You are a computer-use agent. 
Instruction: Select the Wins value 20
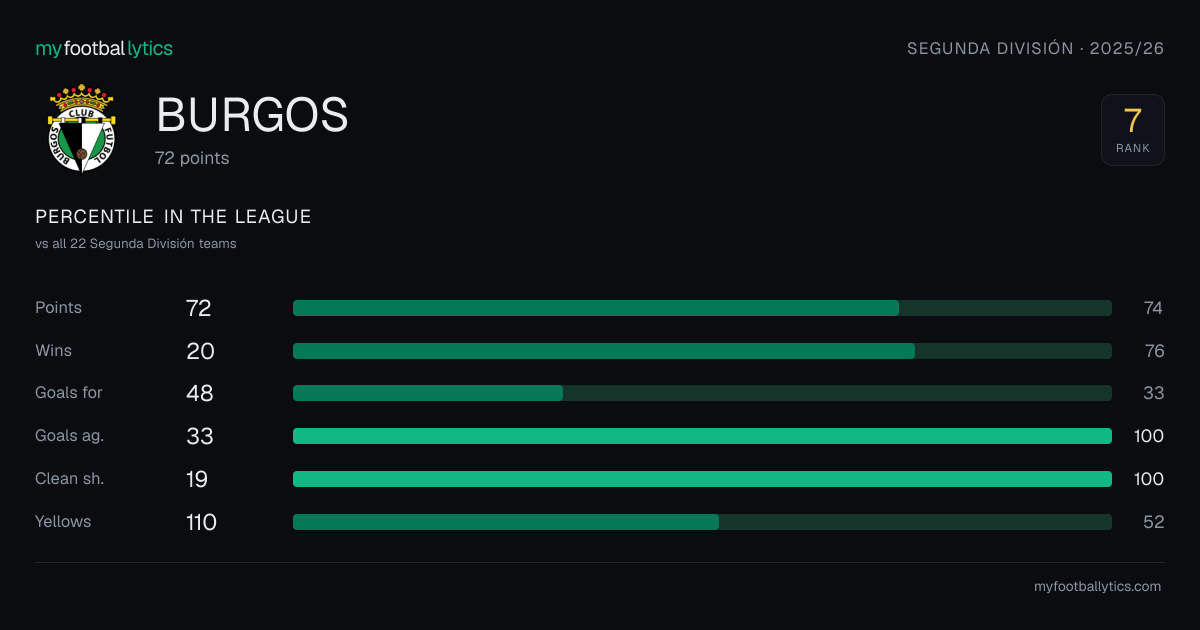tap(200, 351)
